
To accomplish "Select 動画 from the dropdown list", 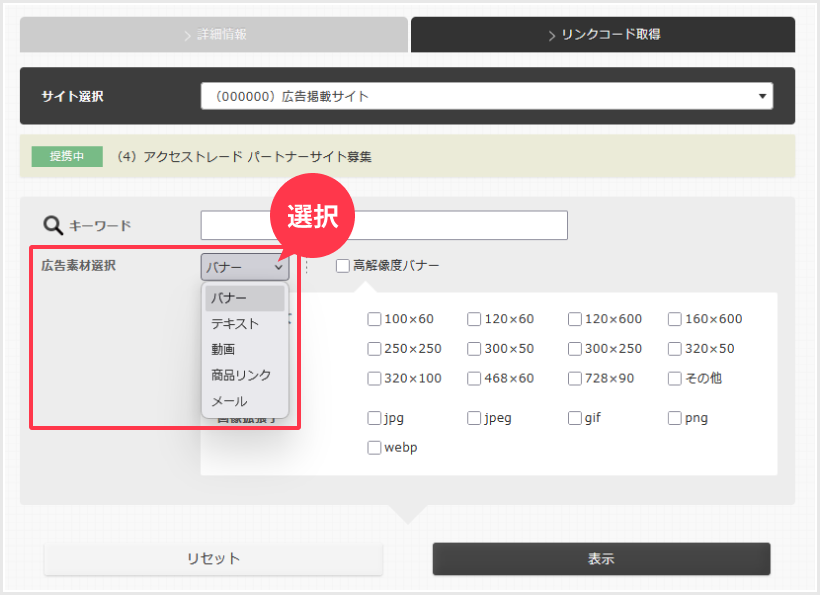I will tap(244, 349).
